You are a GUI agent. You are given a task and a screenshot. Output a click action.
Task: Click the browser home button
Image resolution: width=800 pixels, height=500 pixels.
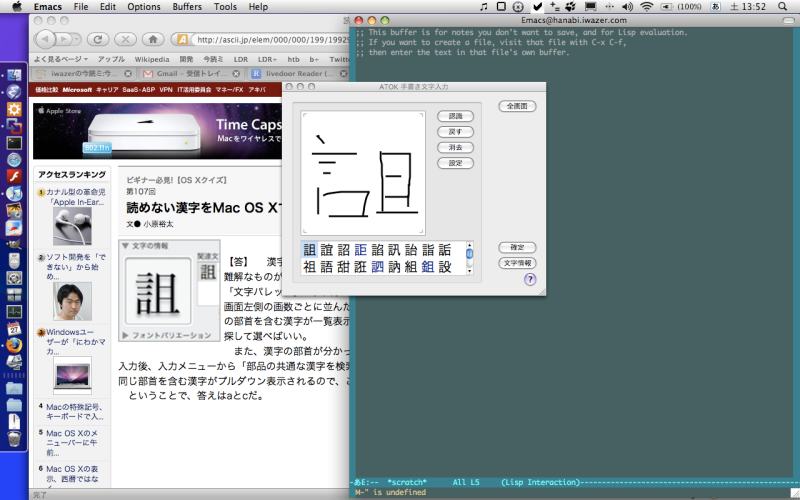(153, 39)
